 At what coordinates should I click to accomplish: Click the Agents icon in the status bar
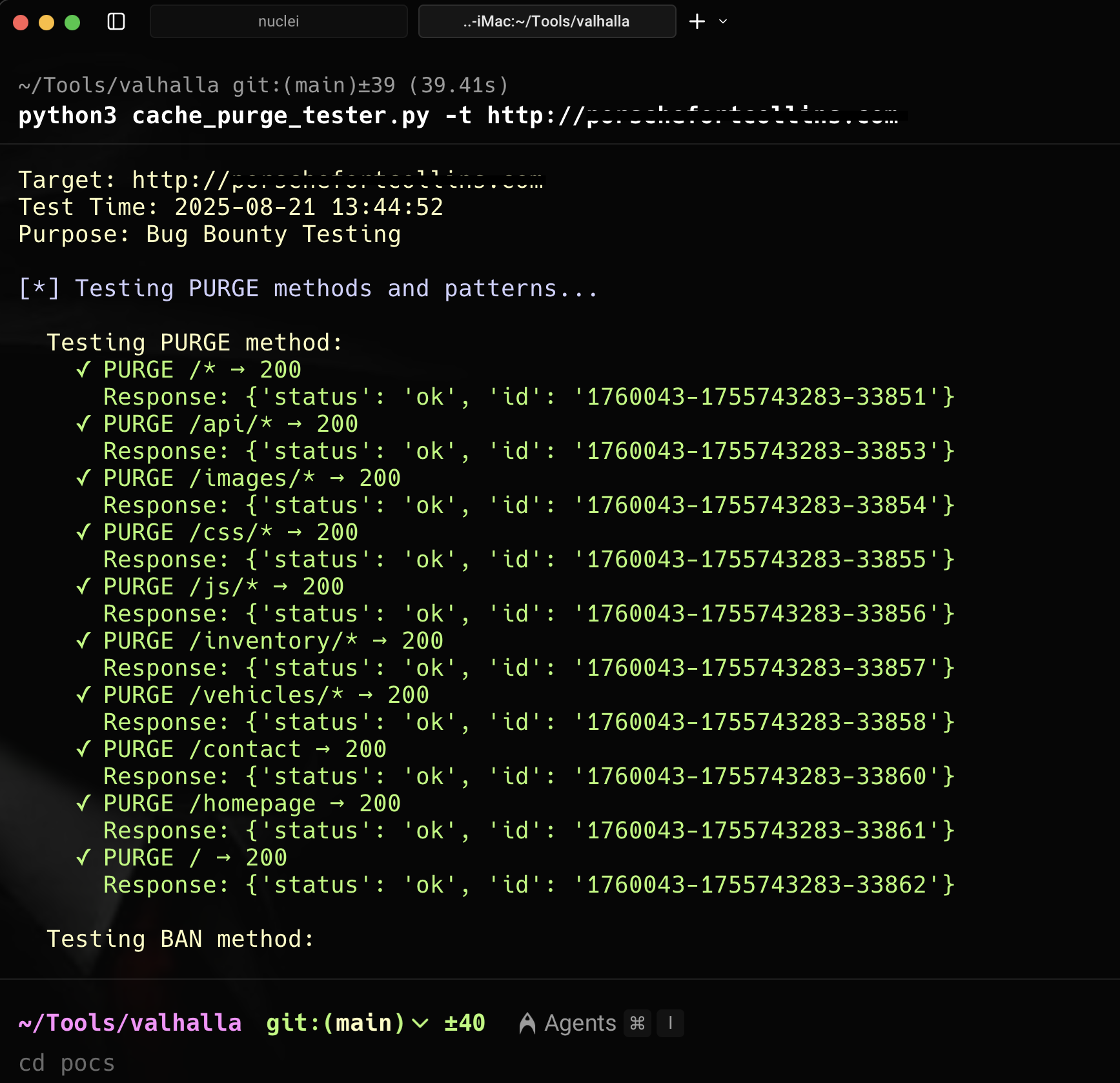(x=527, y=1023)
